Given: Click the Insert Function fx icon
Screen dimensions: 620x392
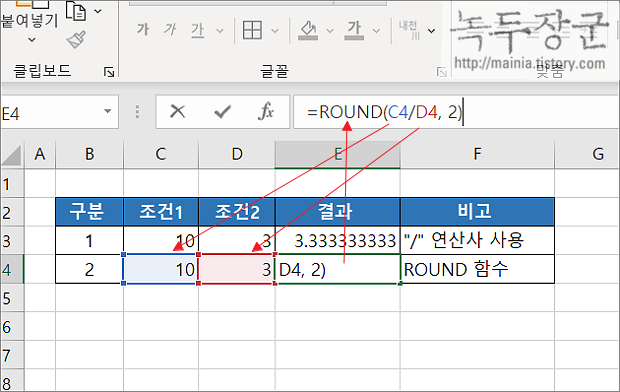Looking at the screenshot, I should point(266,112).
